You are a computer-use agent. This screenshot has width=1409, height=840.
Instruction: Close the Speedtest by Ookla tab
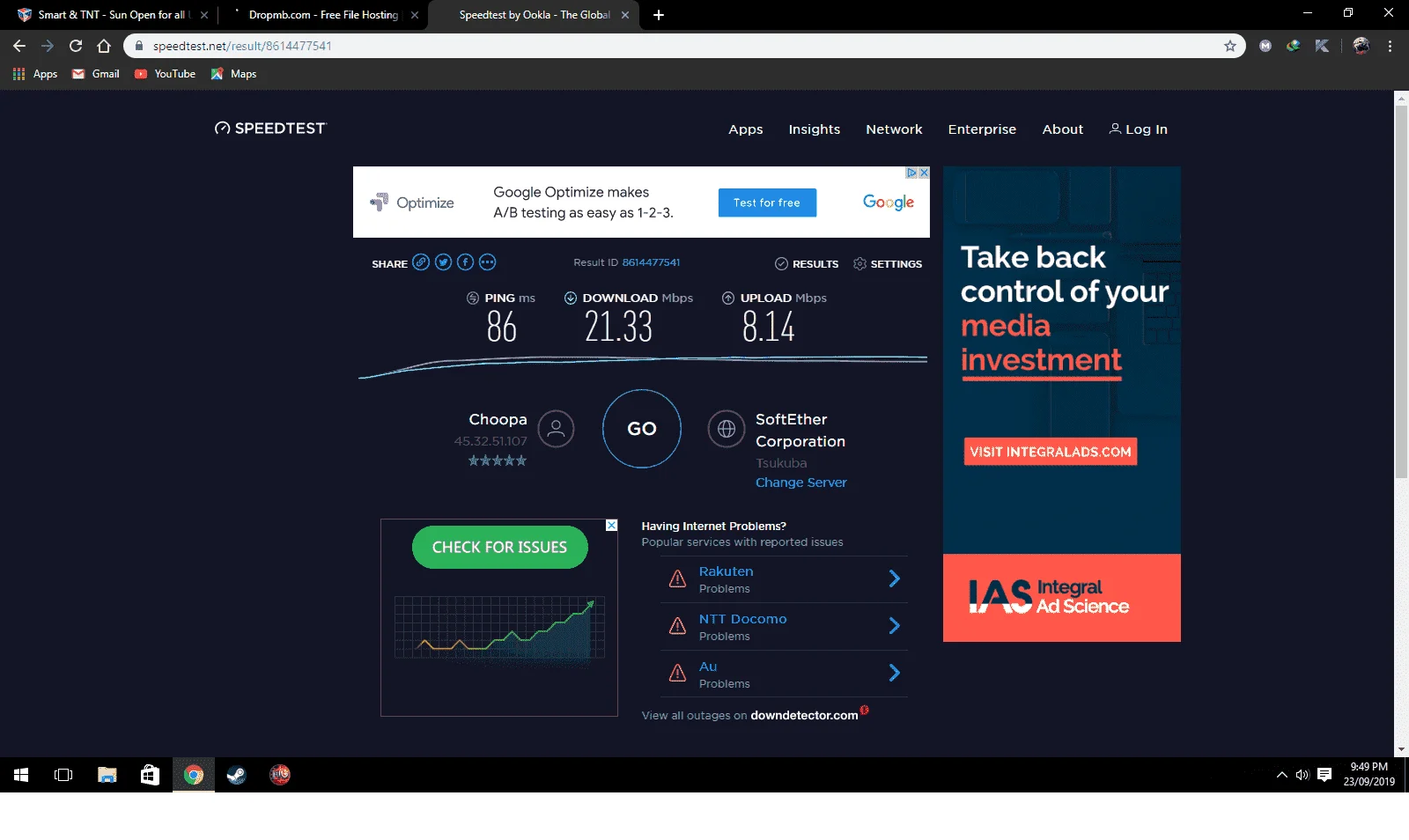(625, 15)
